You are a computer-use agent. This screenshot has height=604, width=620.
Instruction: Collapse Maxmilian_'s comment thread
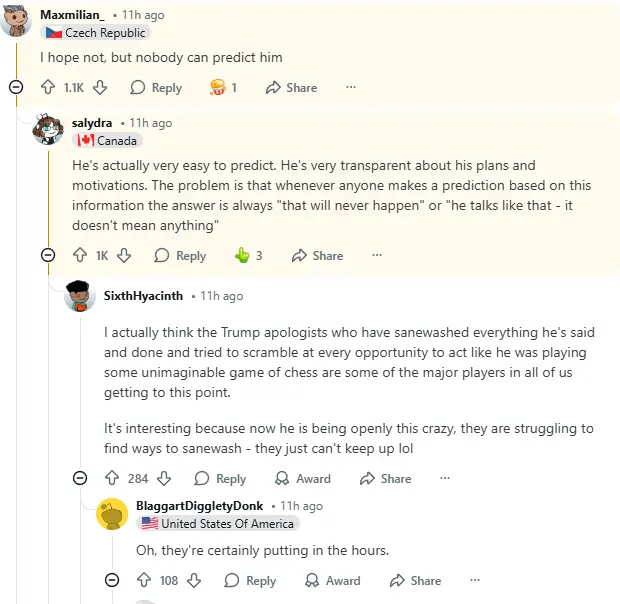[16, 88]
